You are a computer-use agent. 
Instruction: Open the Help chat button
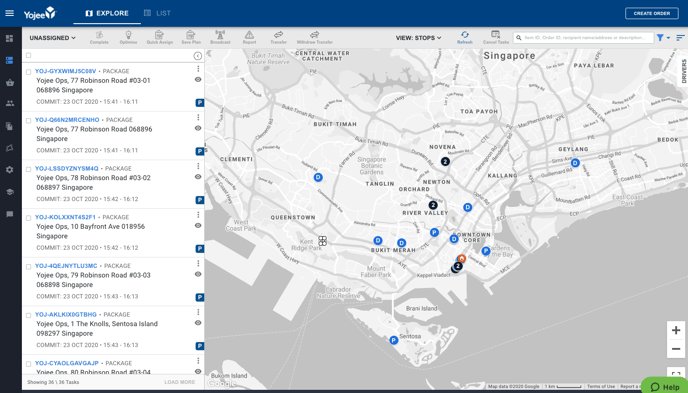[665, 386]
